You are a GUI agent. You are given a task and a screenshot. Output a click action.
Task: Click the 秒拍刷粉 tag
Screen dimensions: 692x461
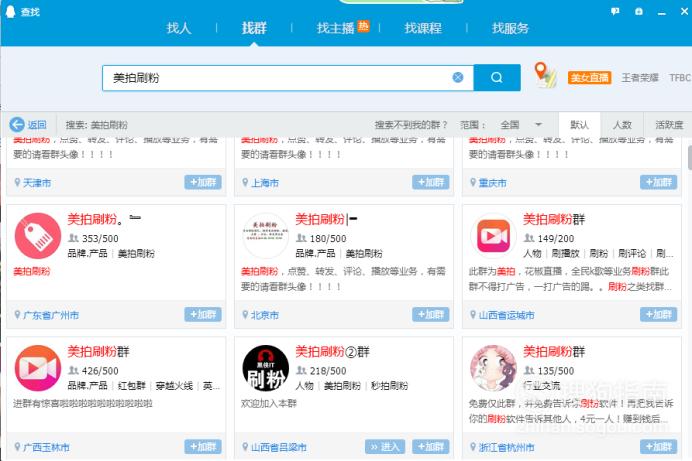coord(389,386)
